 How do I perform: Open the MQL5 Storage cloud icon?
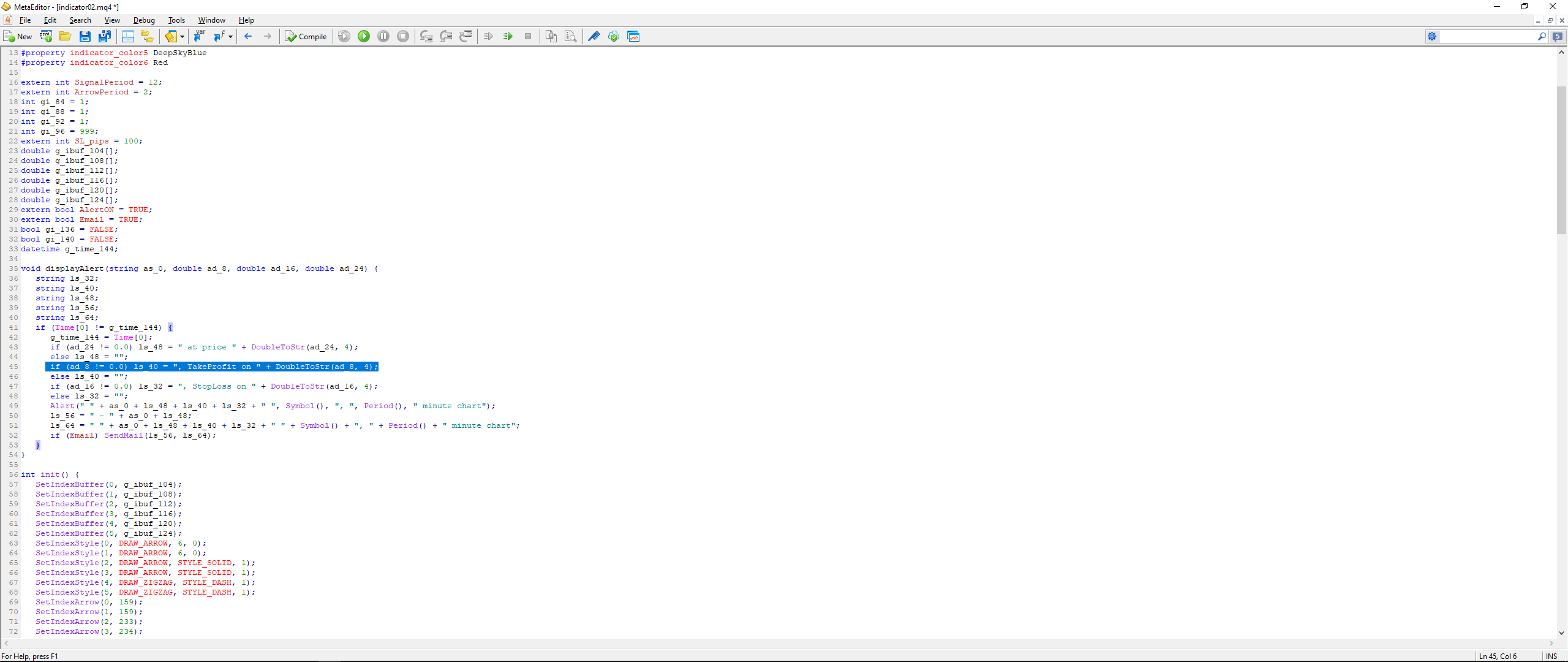(x=614, y=37)
